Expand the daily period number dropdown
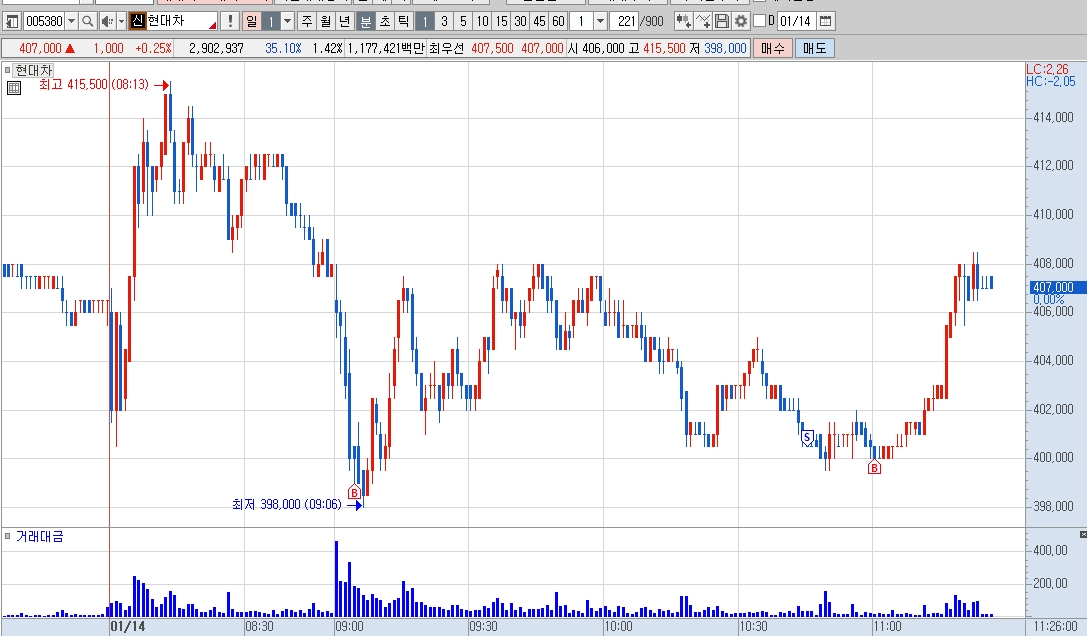The image size is (1087, 636). coord(288,22)
